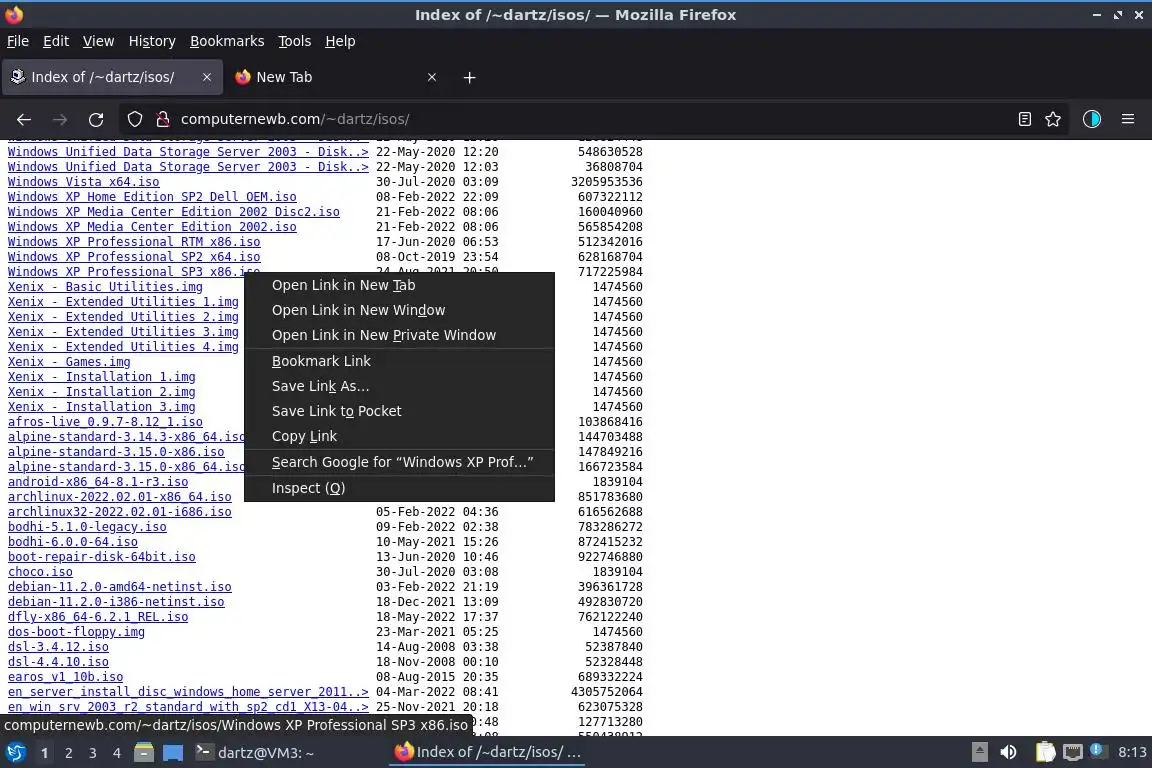Open the Help menu
The height and width of the screenshot is (768, 1152).
(x=340, y=41)
